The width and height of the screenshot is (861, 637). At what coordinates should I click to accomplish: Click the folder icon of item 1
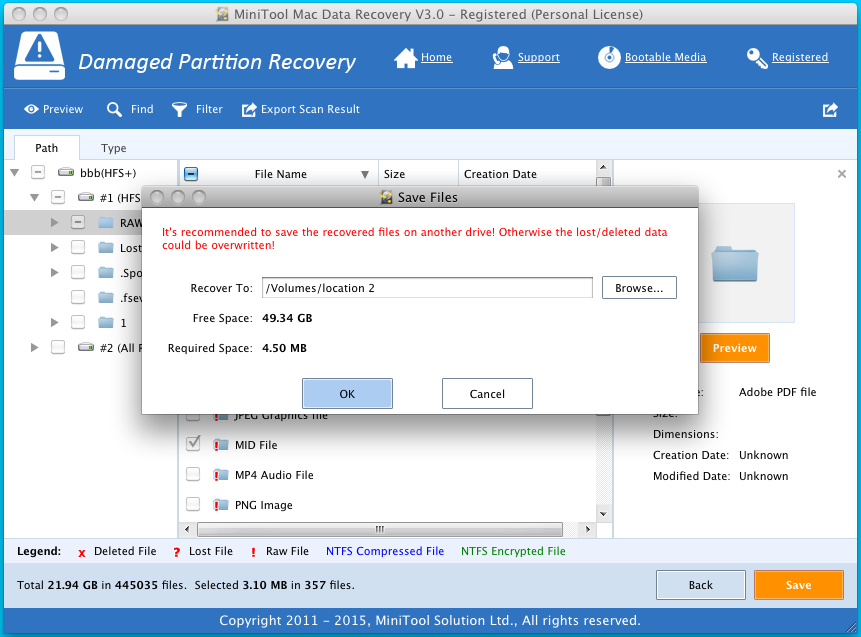click(x=106, y=322)
